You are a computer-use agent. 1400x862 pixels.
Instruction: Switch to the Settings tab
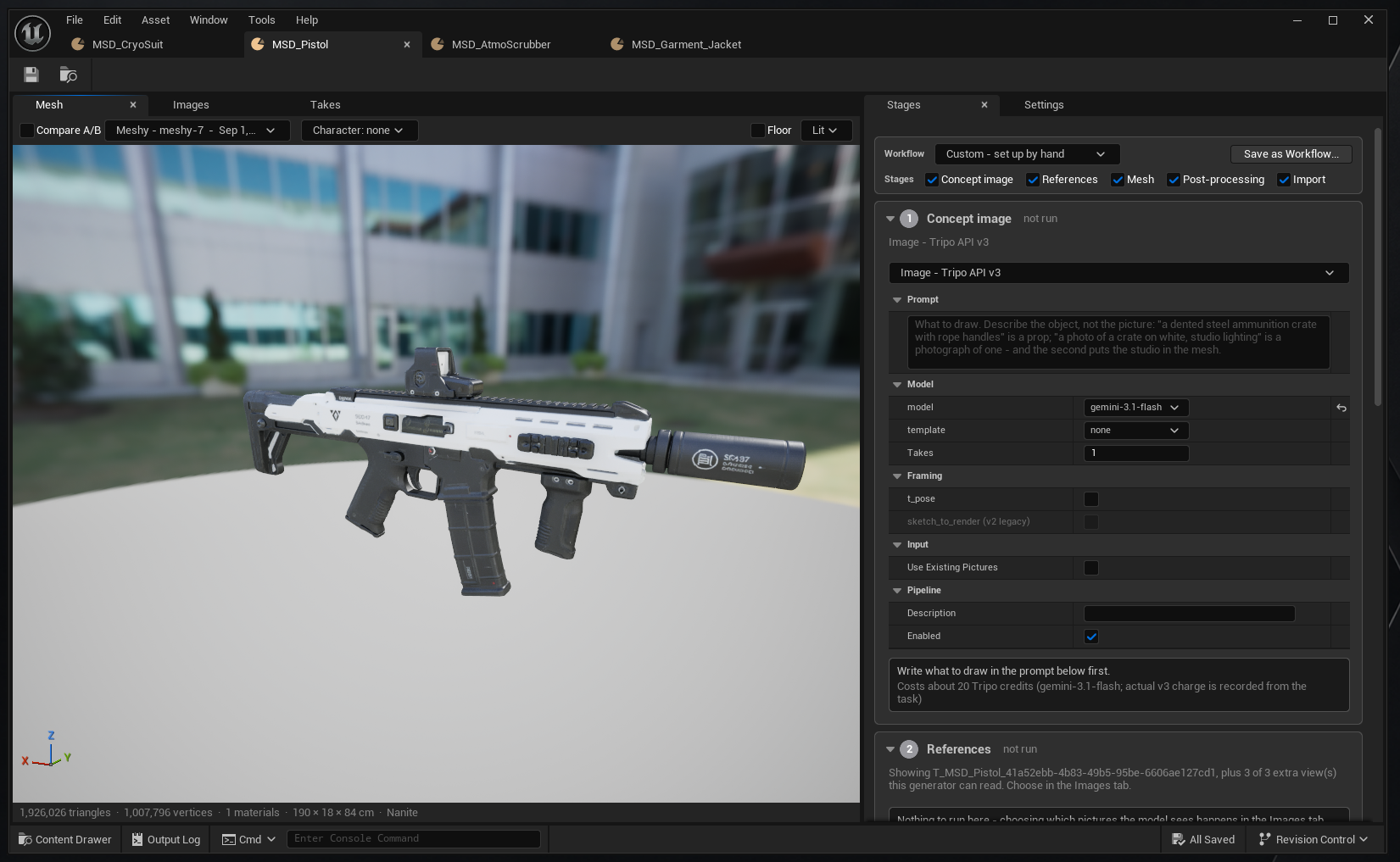click(x=1044, y=105)
